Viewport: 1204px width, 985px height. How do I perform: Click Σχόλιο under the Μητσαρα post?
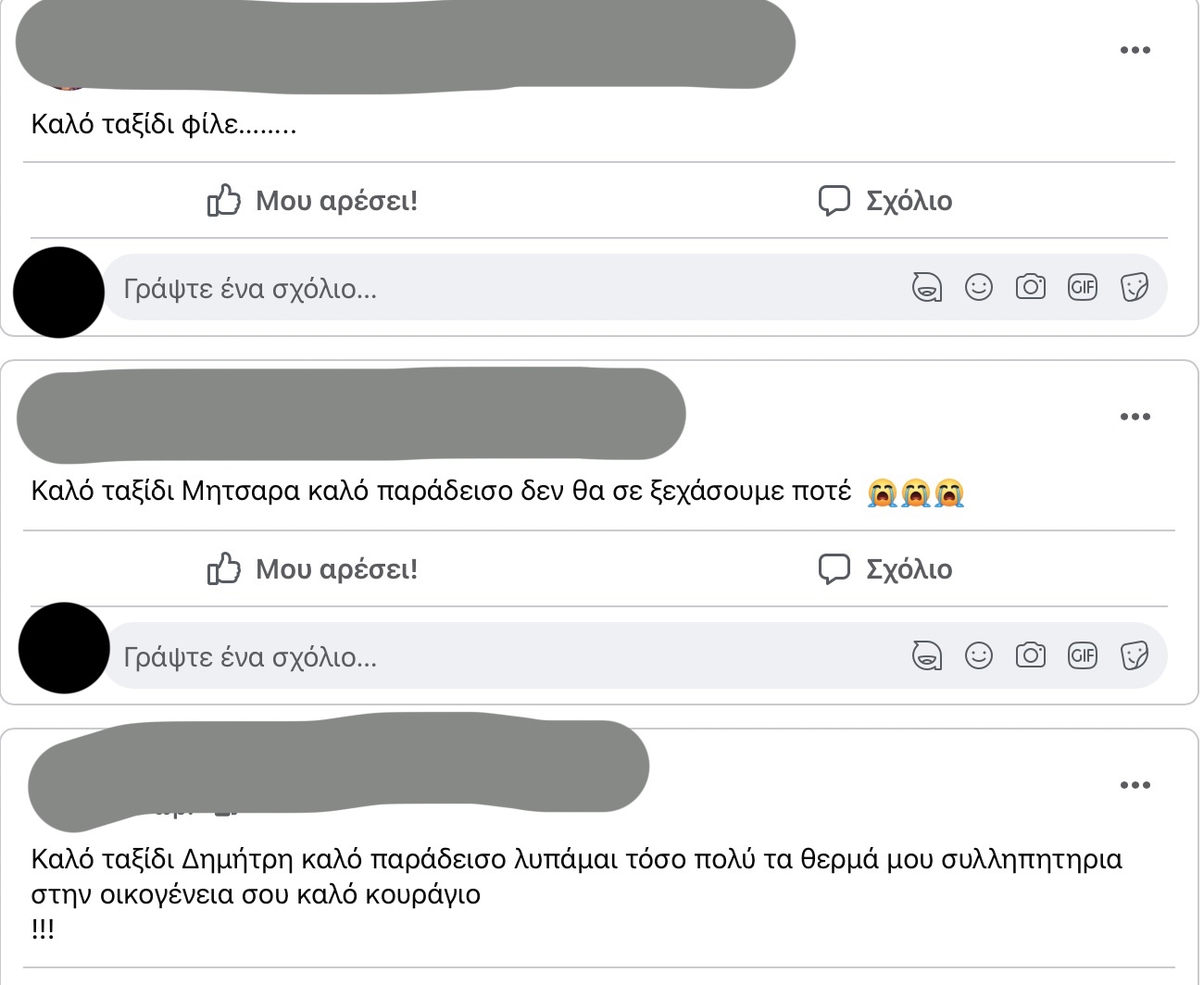[x=885, y=568]
